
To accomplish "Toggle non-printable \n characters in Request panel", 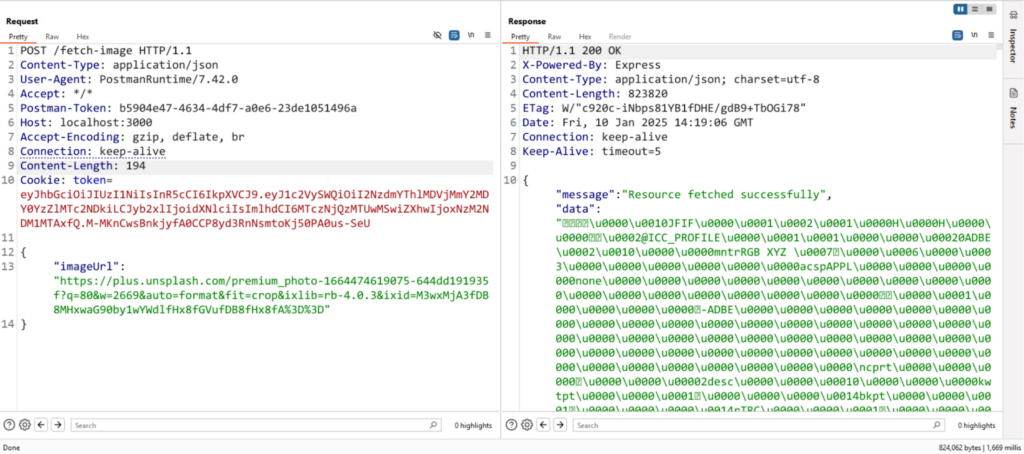I will (x=470, y=35).
